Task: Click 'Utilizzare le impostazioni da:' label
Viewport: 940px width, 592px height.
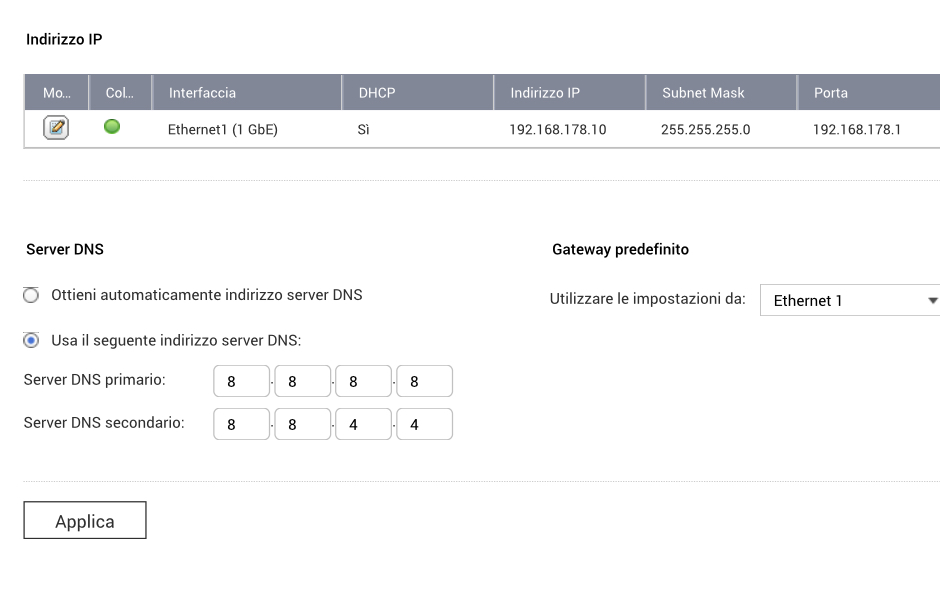Action: click(647, 299)
